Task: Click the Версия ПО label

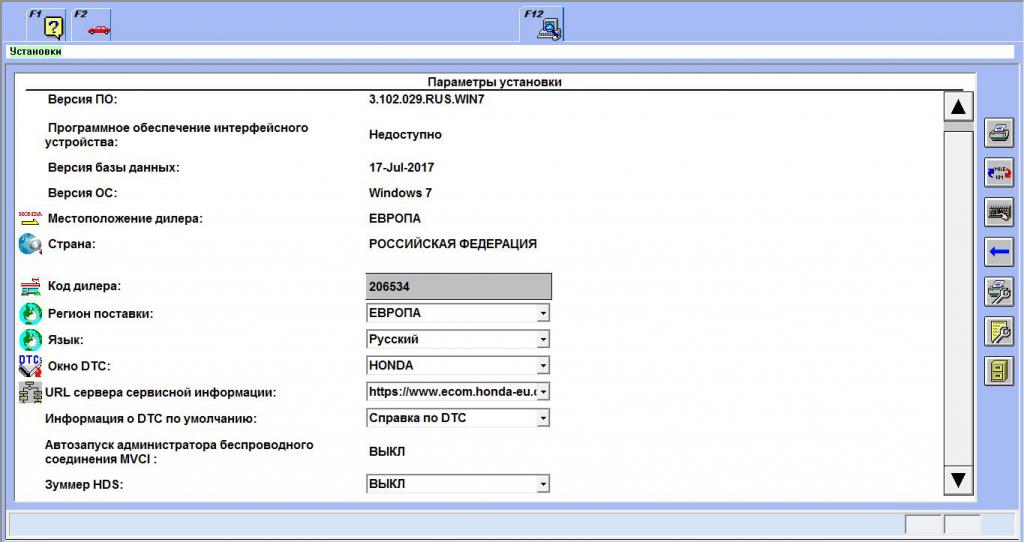Action: (x=82, y=99)
